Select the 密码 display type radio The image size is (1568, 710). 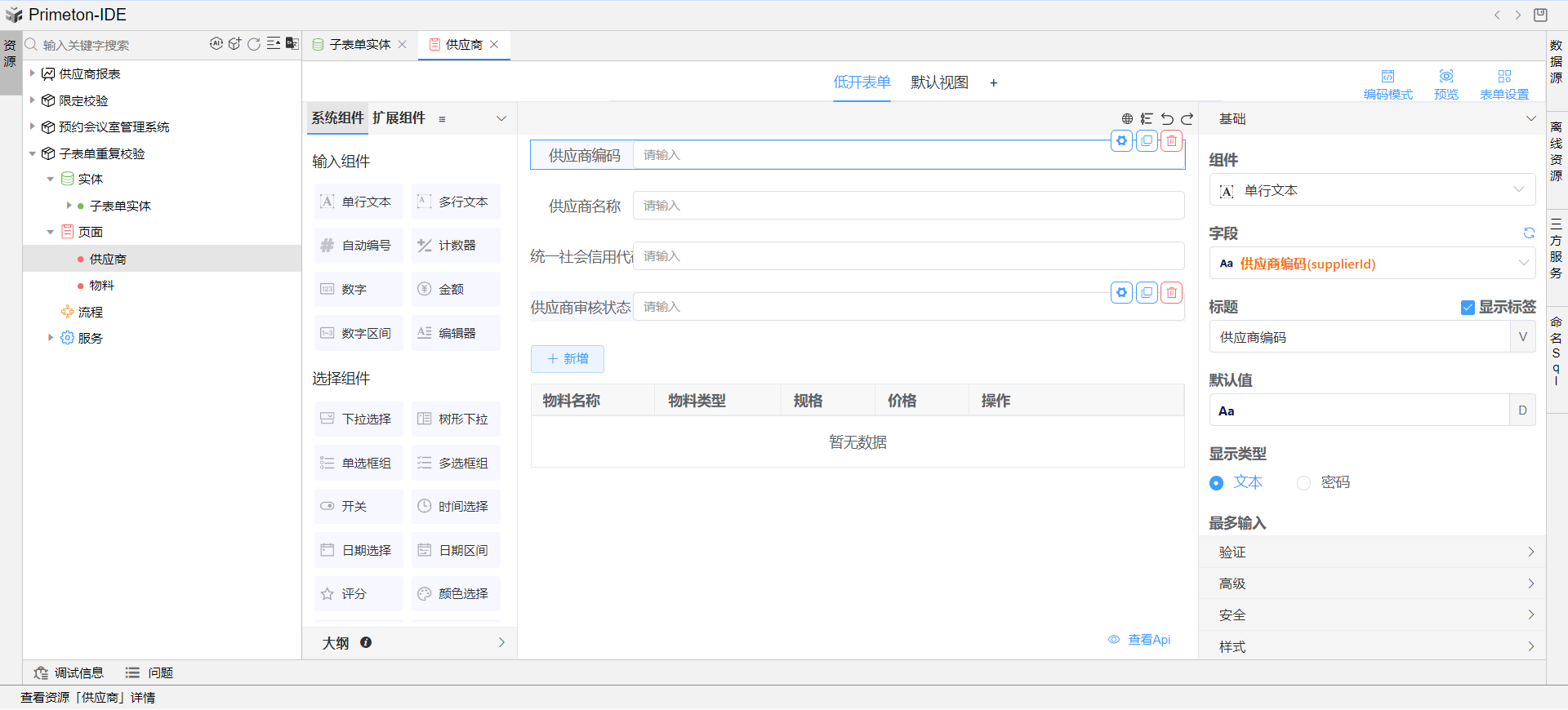(1304, 483)
